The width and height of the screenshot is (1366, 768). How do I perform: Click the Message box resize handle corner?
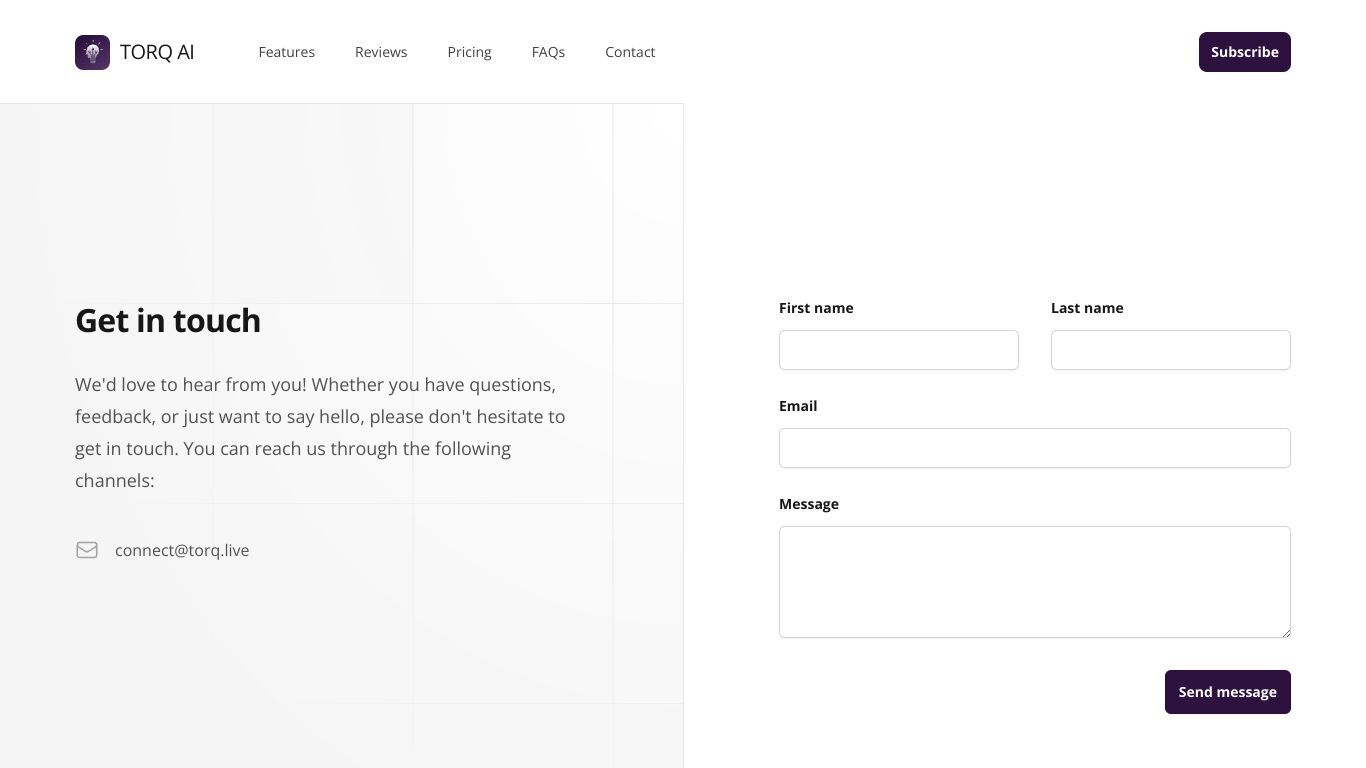[1285, 632]
